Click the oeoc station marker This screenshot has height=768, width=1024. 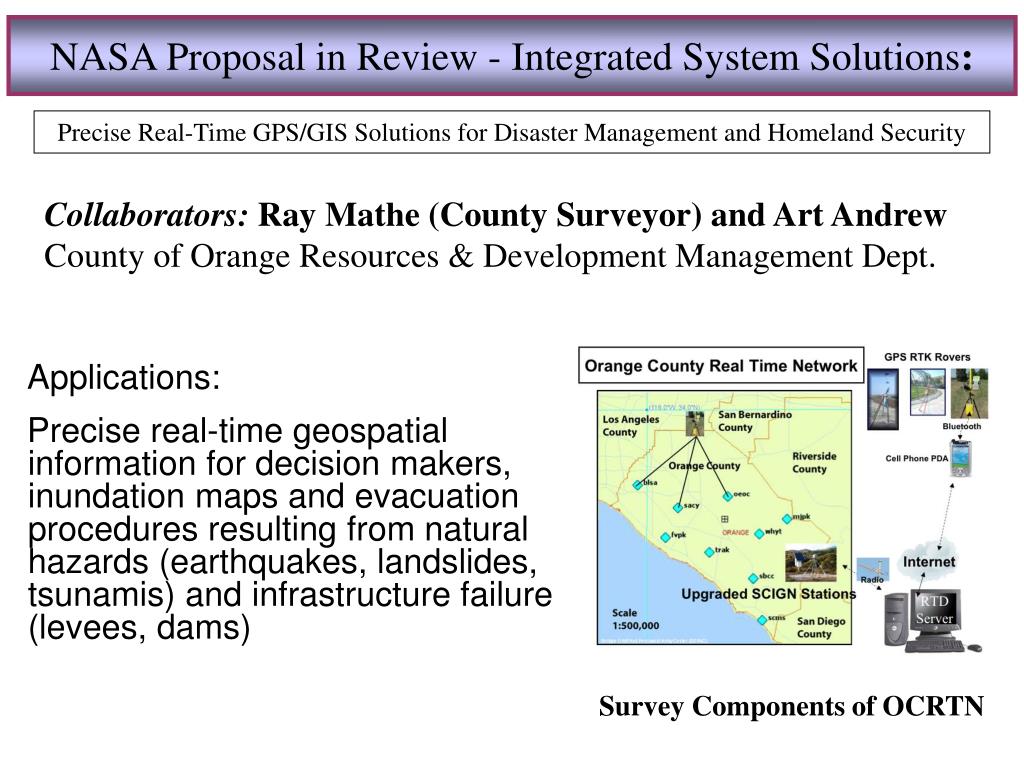point(728,496)
